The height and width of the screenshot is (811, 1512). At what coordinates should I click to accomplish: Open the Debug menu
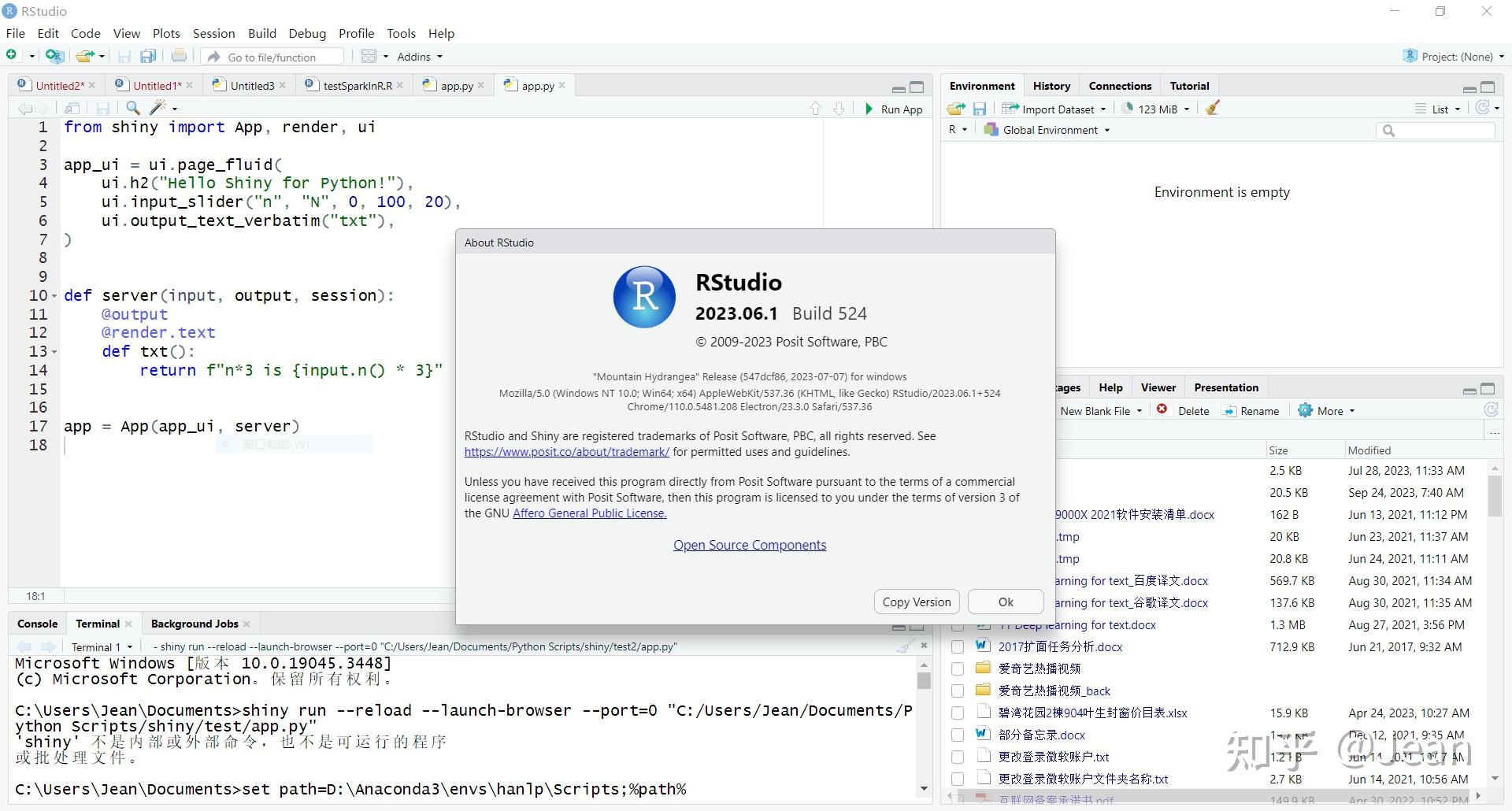(307, 33)
